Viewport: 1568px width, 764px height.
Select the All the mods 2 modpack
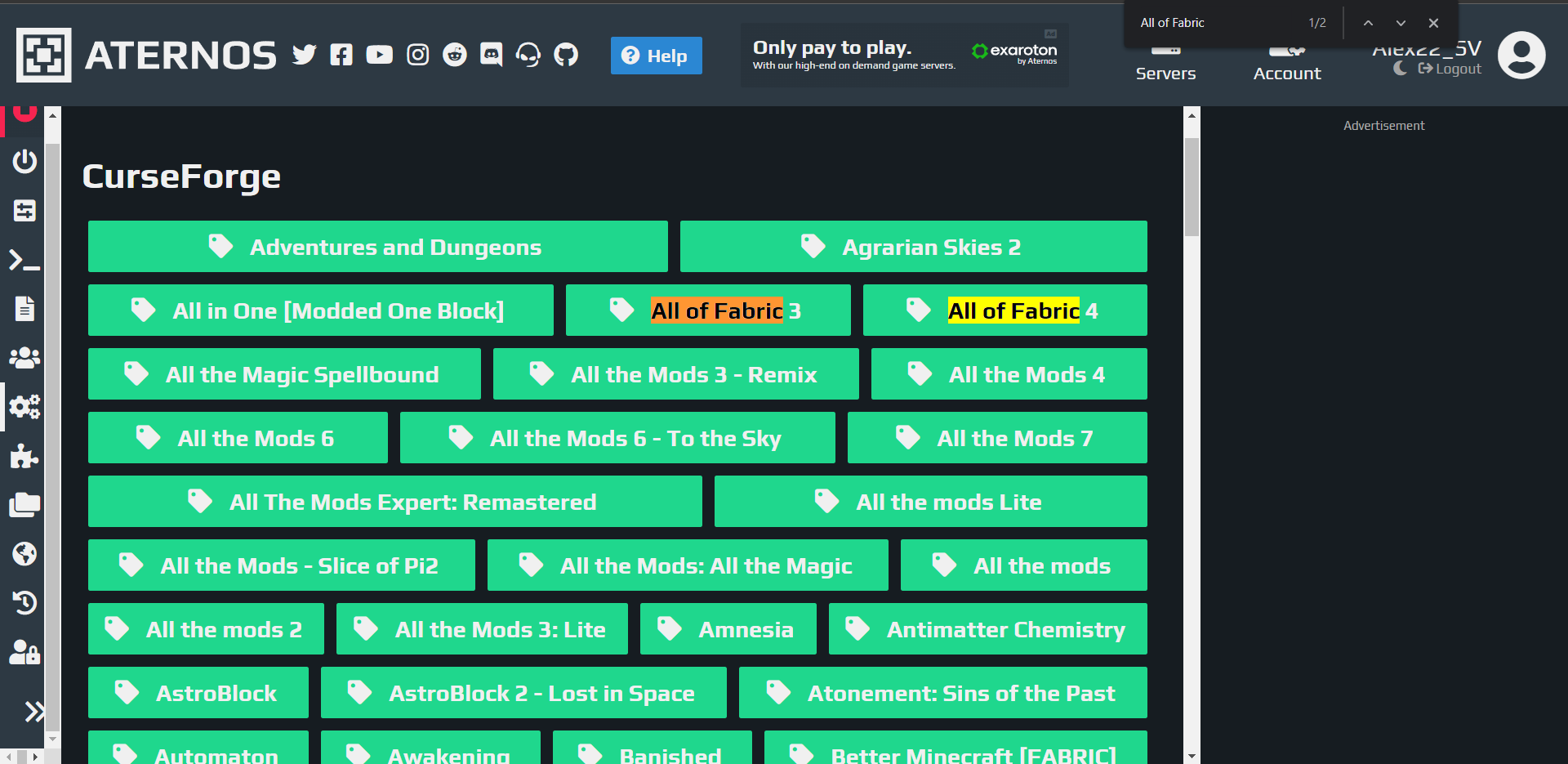206,628
